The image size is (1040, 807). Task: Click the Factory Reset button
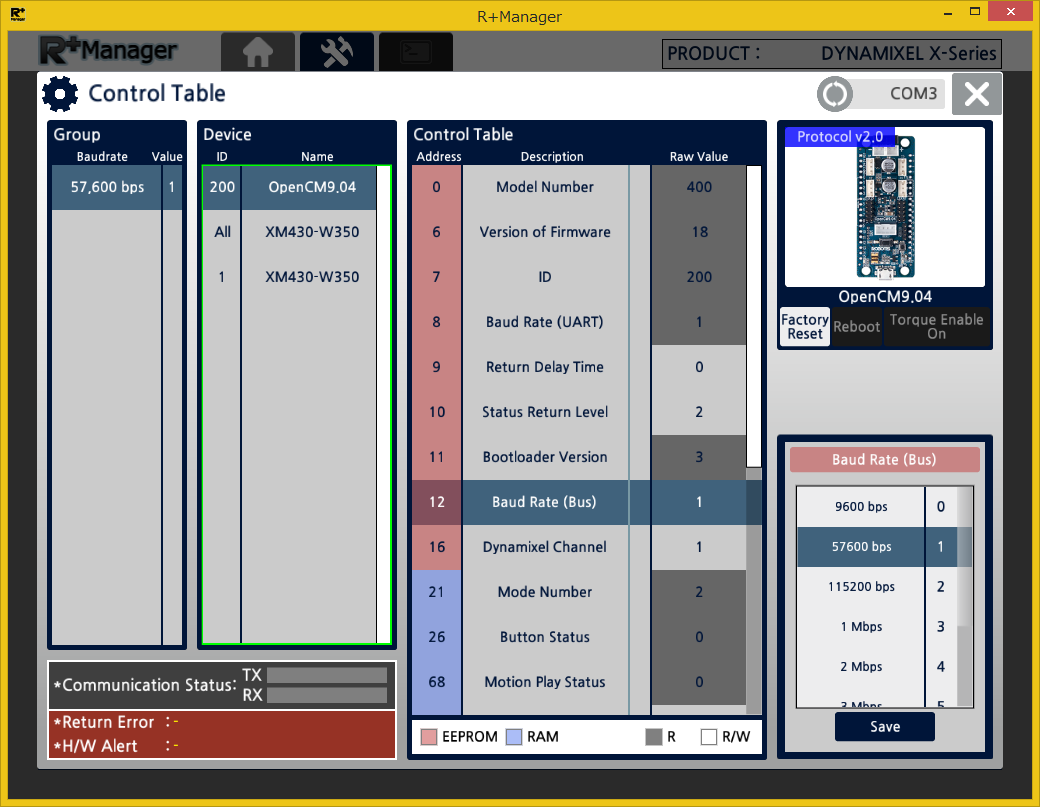[x=805, y=326]
